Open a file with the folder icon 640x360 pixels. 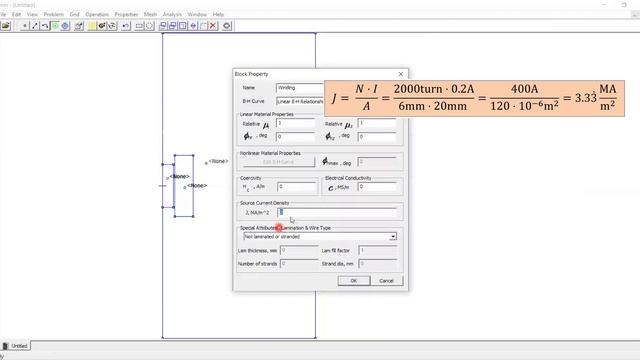pyautogui.click(x=5, y=26)
